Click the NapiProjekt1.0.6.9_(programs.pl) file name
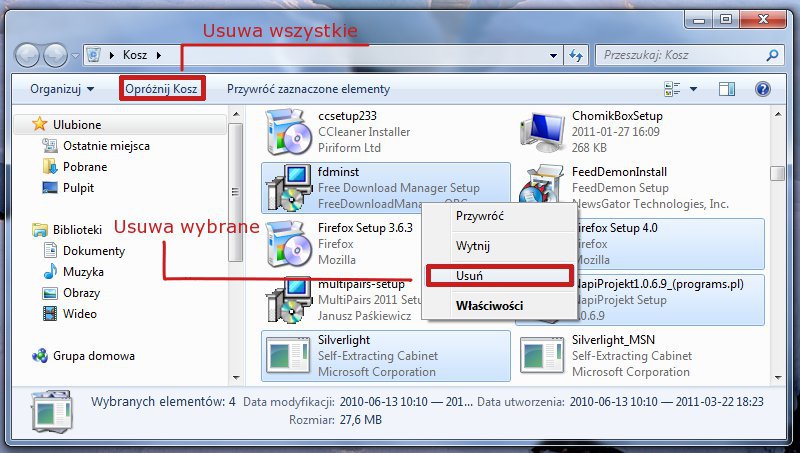This screenshot has width=800, height=453. pyautogui.click(x=660, y=284)
